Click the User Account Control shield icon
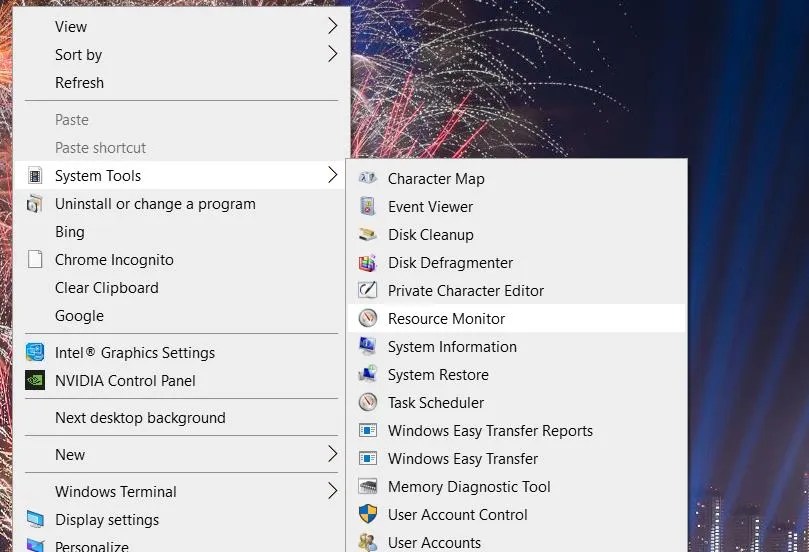Screen dimensions: 809x552 tap(368, 514)
